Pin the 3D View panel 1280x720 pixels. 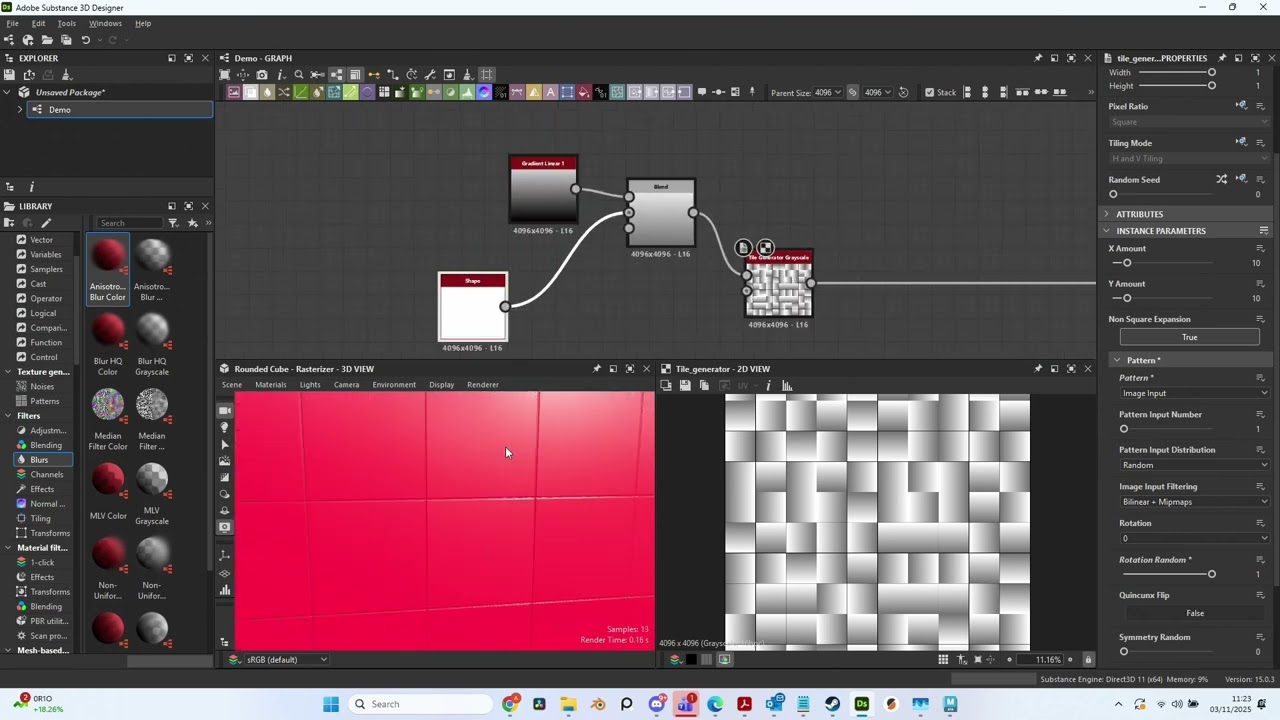pos(597,369)
